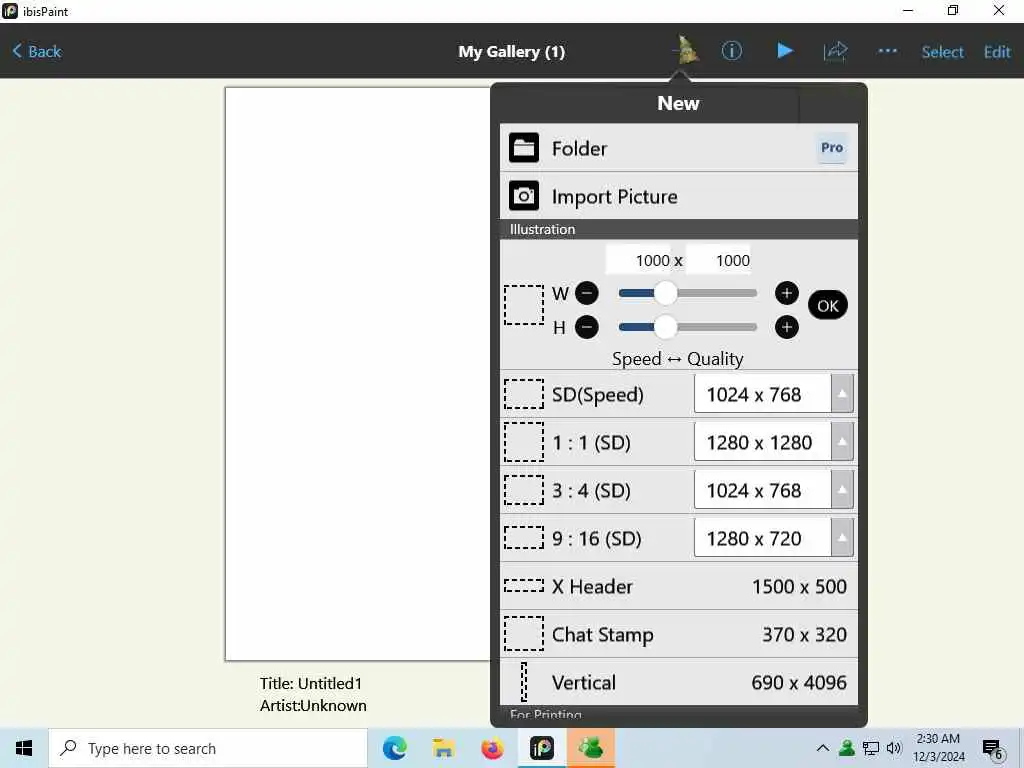
Task: Click the share artwork icon
Action: pyautogui.click(x=835, y=51)
